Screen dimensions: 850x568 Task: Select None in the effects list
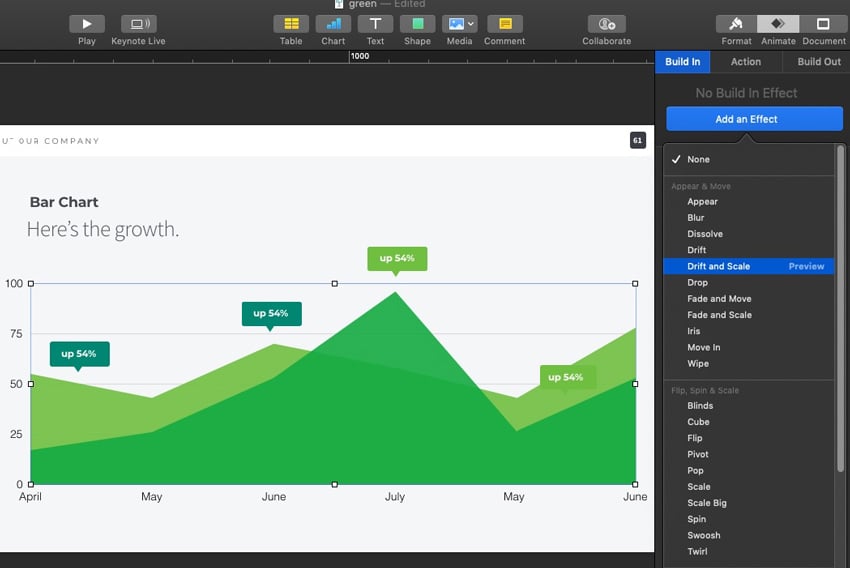[x=698, y=160]
